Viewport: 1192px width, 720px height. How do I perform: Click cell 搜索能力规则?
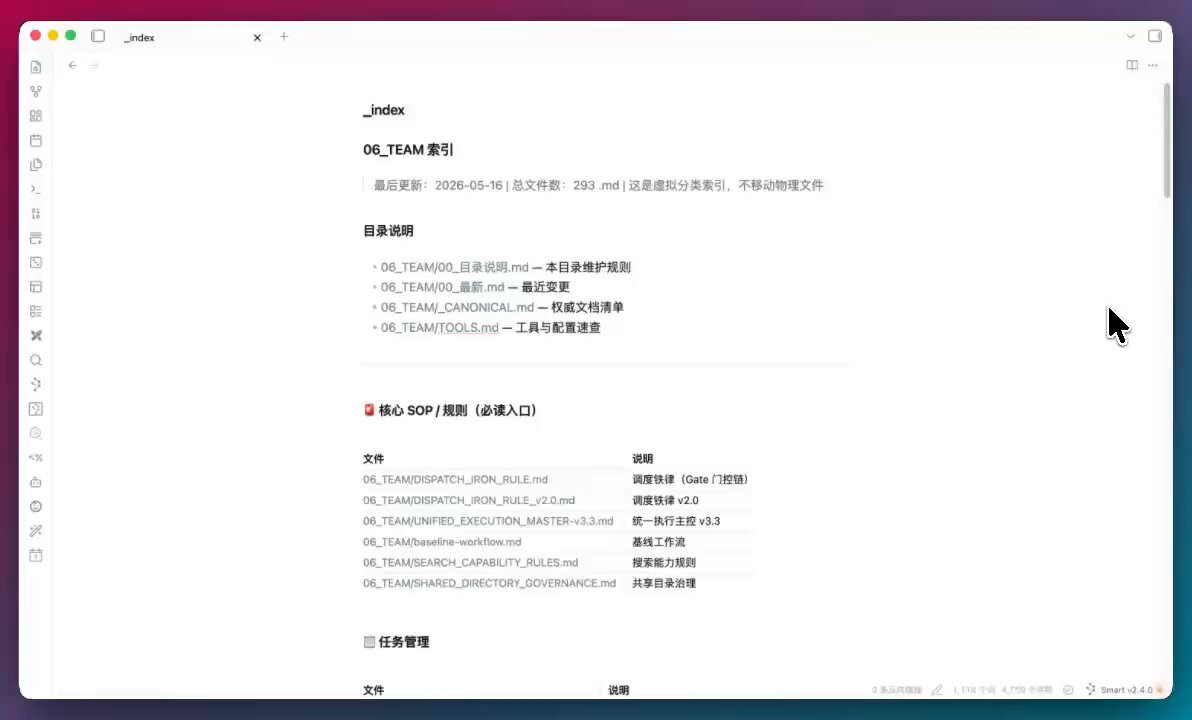click(664, 563)
